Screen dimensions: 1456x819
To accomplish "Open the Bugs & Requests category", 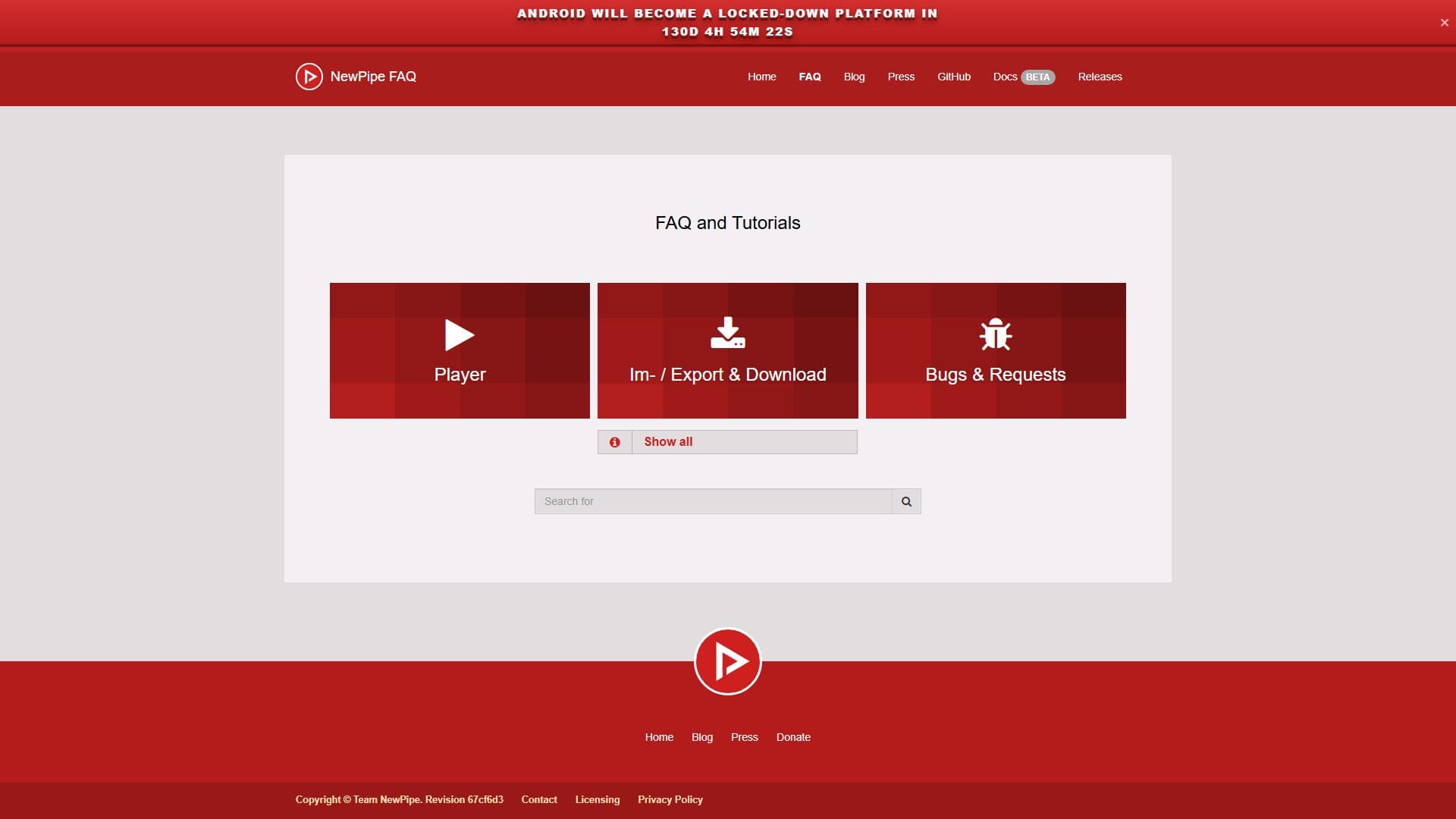I will (x=996, y=350).
